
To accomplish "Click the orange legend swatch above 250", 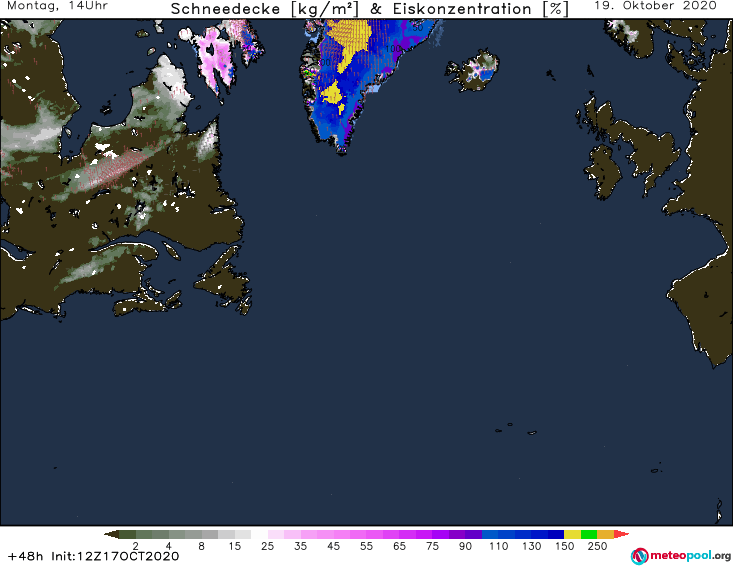I will (x=605, y=534).
